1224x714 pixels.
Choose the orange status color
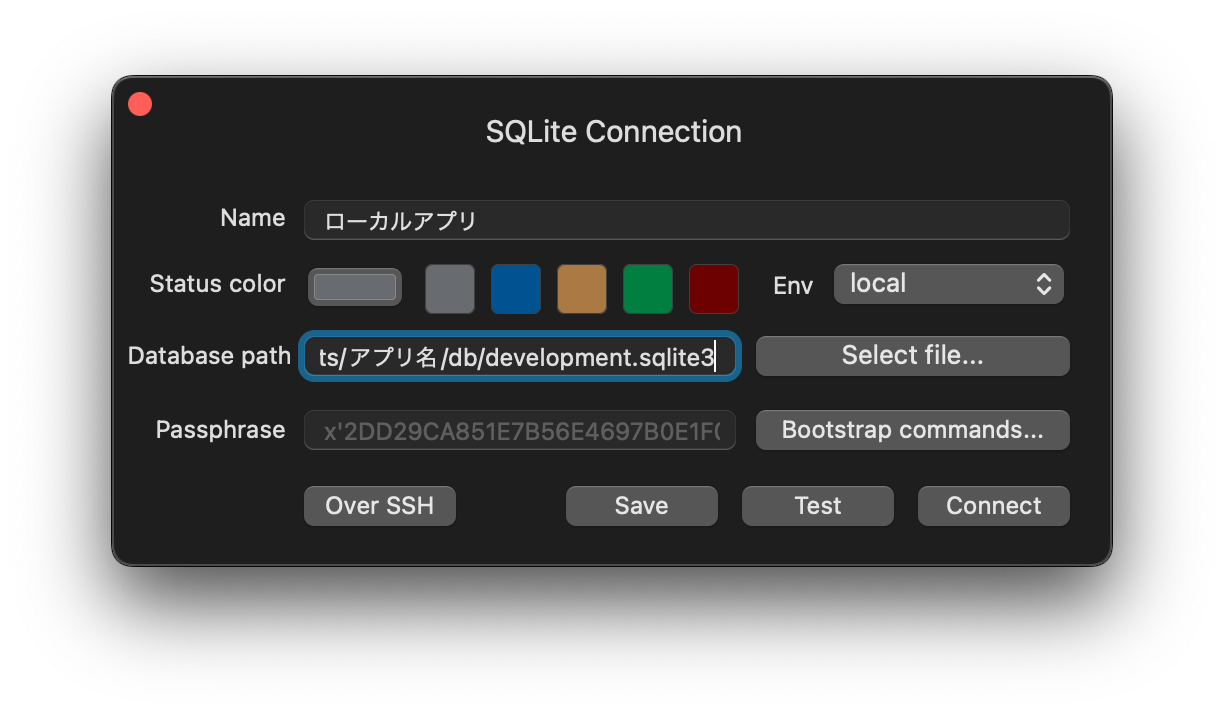(x=582, y=288)
